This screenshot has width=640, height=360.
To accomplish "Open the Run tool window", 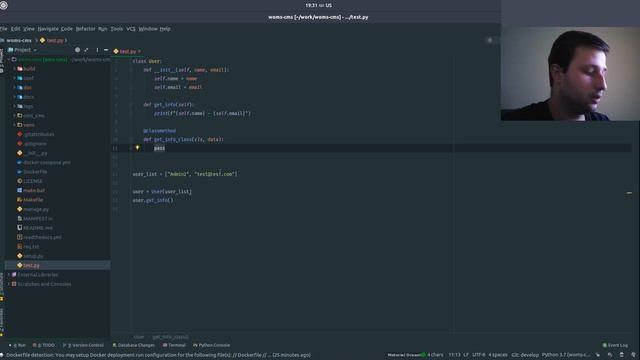I will click(x=17, y=345).
